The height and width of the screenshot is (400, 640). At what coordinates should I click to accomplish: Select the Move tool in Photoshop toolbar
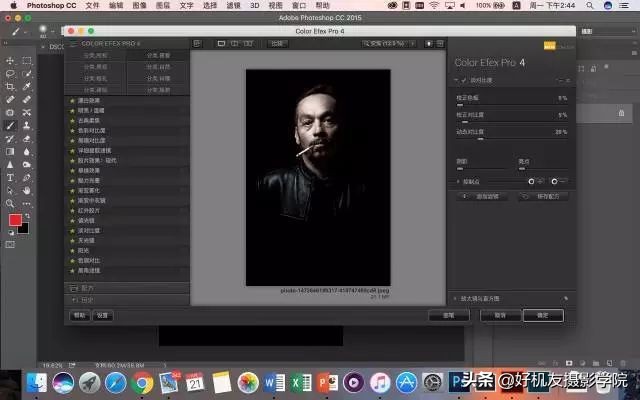[x=10, y=60]
